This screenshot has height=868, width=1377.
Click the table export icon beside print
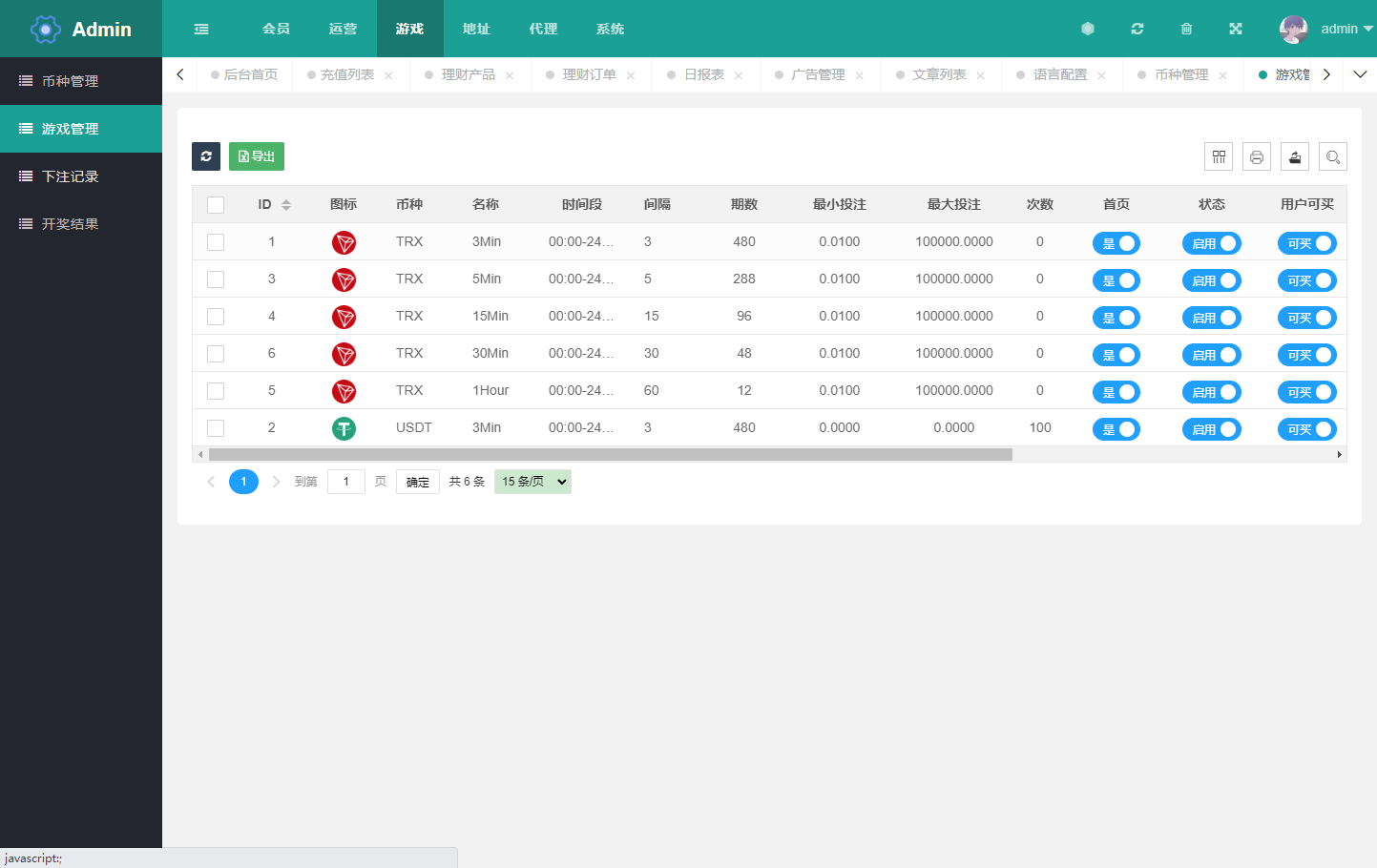pos(1295,156)
